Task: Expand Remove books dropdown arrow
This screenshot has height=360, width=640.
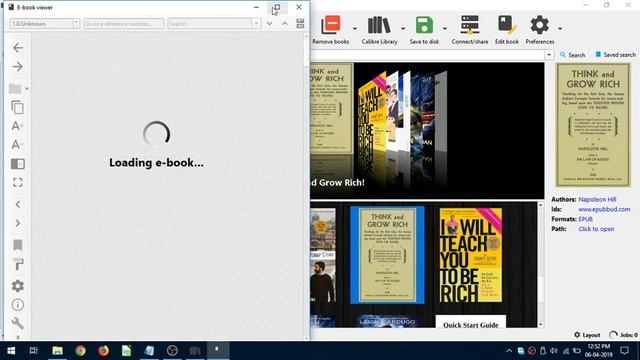Action: (x=354, y=29)
